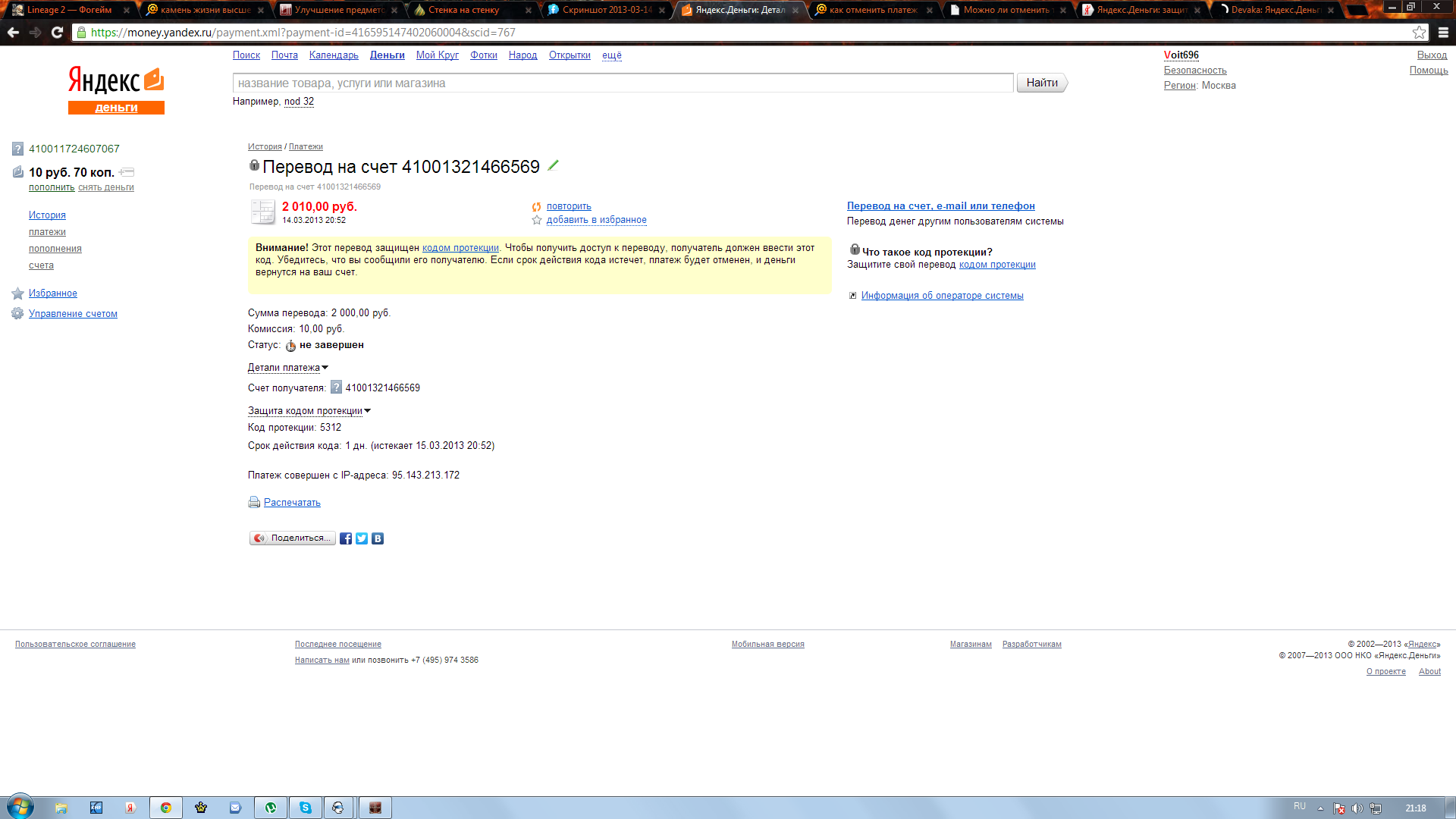The width and height of the screenshot is (1456, 819).
Task: Share on Facebook icon
Action: [346, 538]
